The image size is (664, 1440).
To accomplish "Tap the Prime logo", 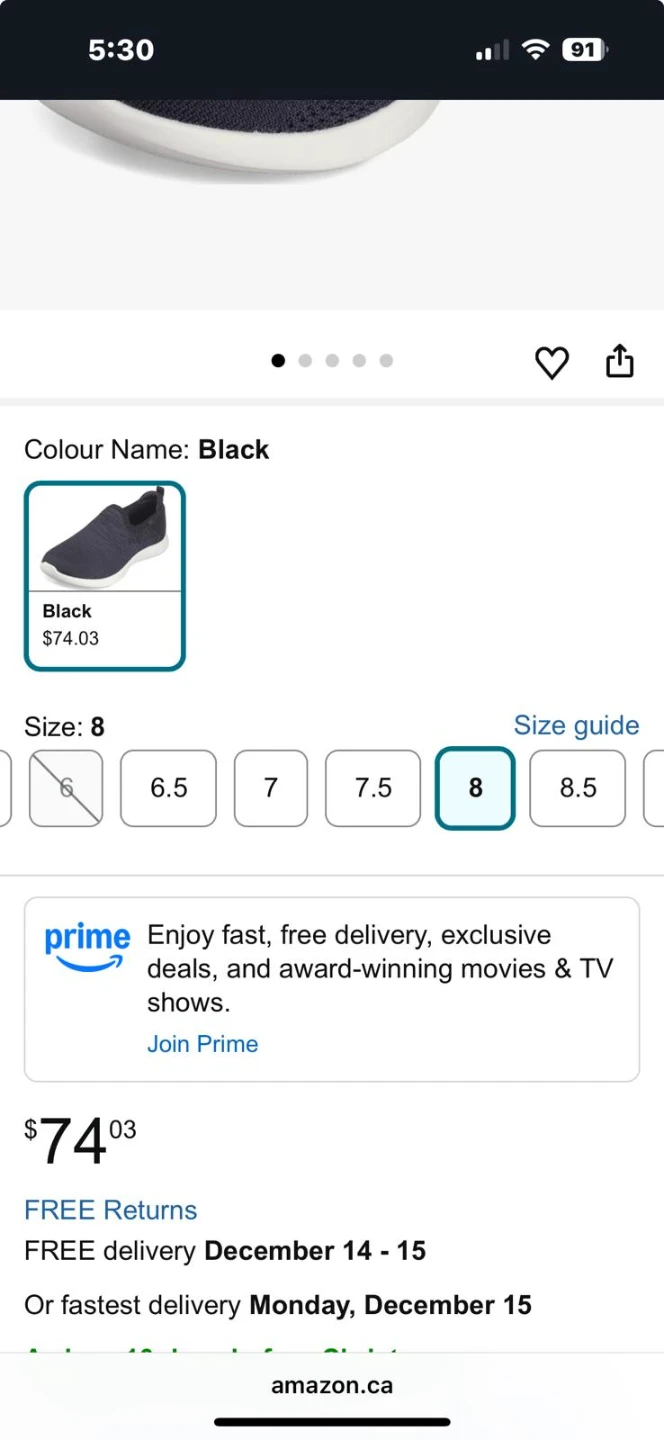I will point(87,947).
